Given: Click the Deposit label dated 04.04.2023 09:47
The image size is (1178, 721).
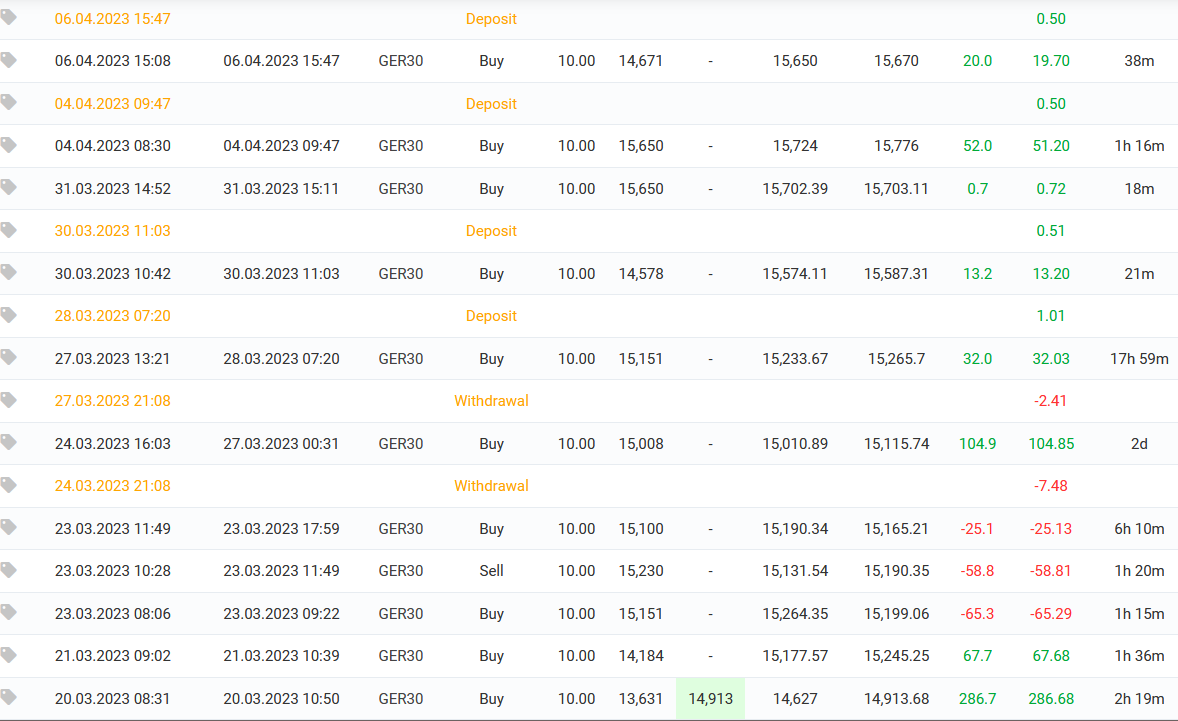Looking at the screenshot, I should pos(491,104).
